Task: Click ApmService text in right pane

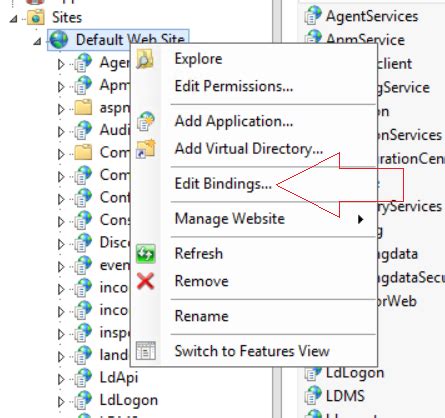Action: tap(365, 40)
